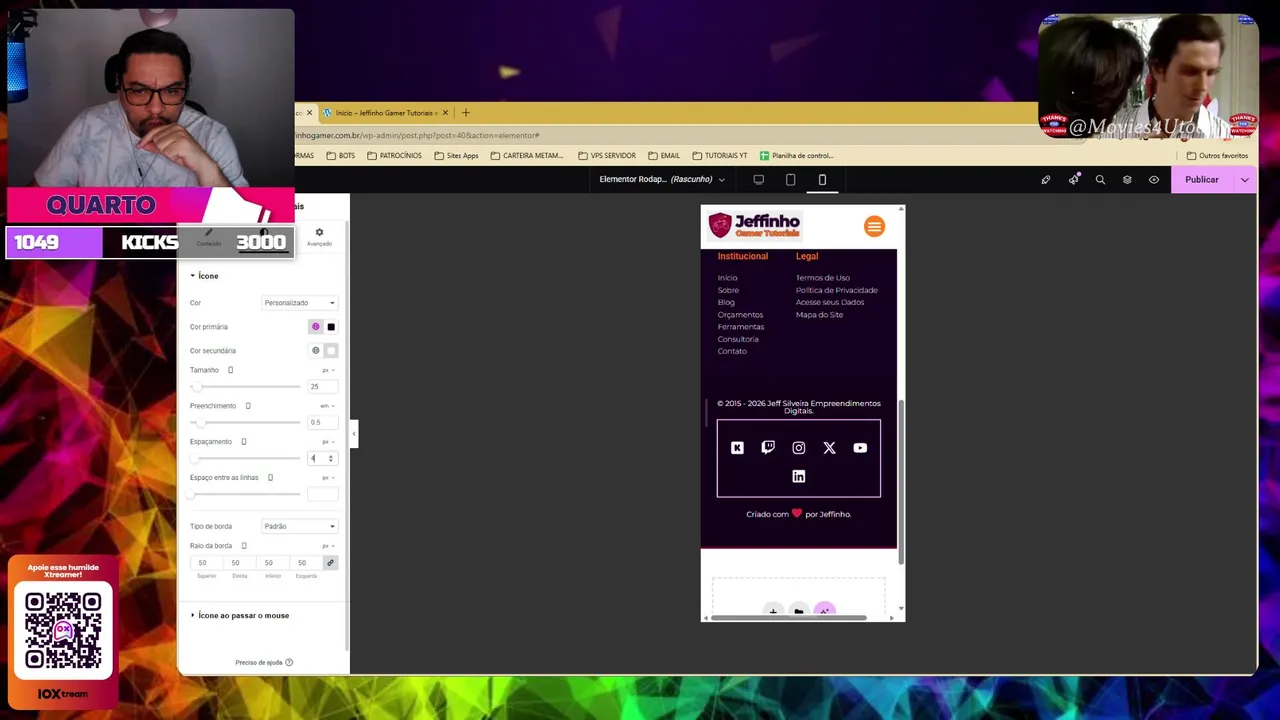The height and width of the screenshot is (720, 1280).
Task: Pick the Cor secundária white color swatch
Action: pos(331,351)
